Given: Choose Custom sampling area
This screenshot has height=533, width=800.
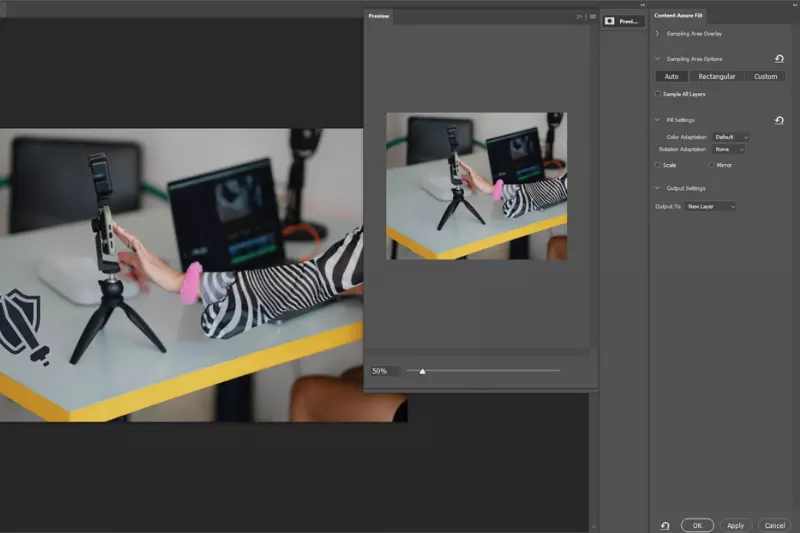Looking at the screenshot, I should 765,77.
